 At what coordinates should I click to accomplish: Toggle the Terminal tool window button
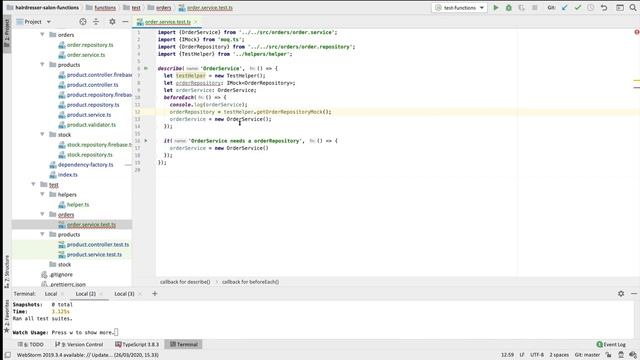184,344
